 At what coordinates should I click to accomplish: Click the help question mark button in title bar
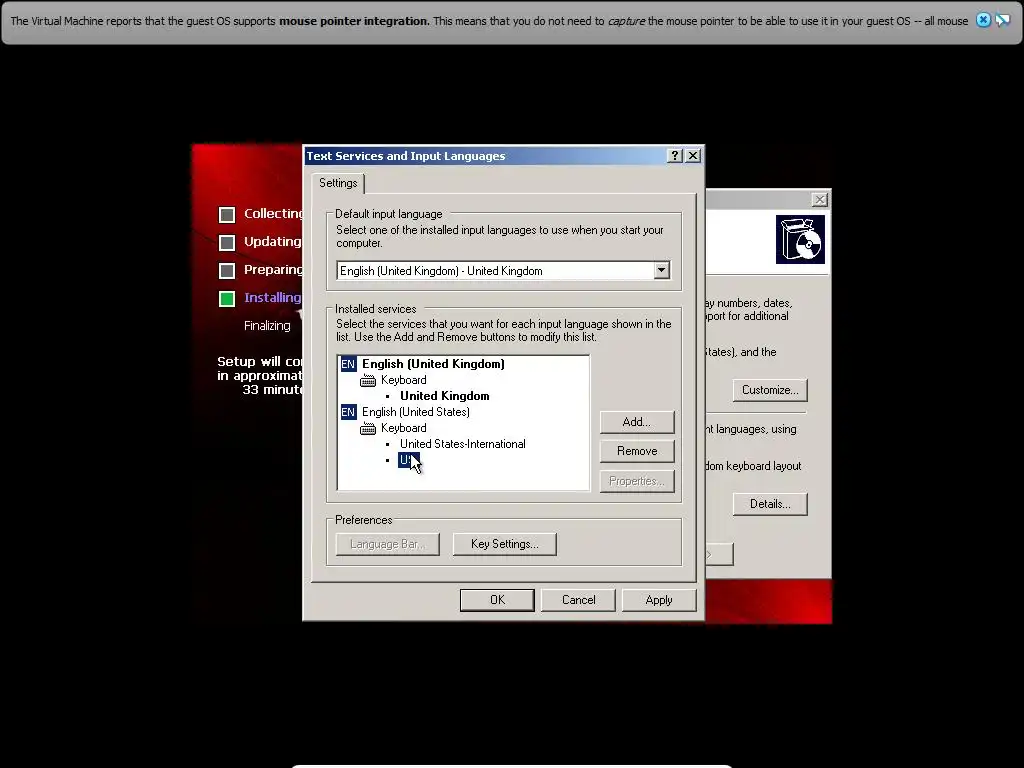click(675, 155)
